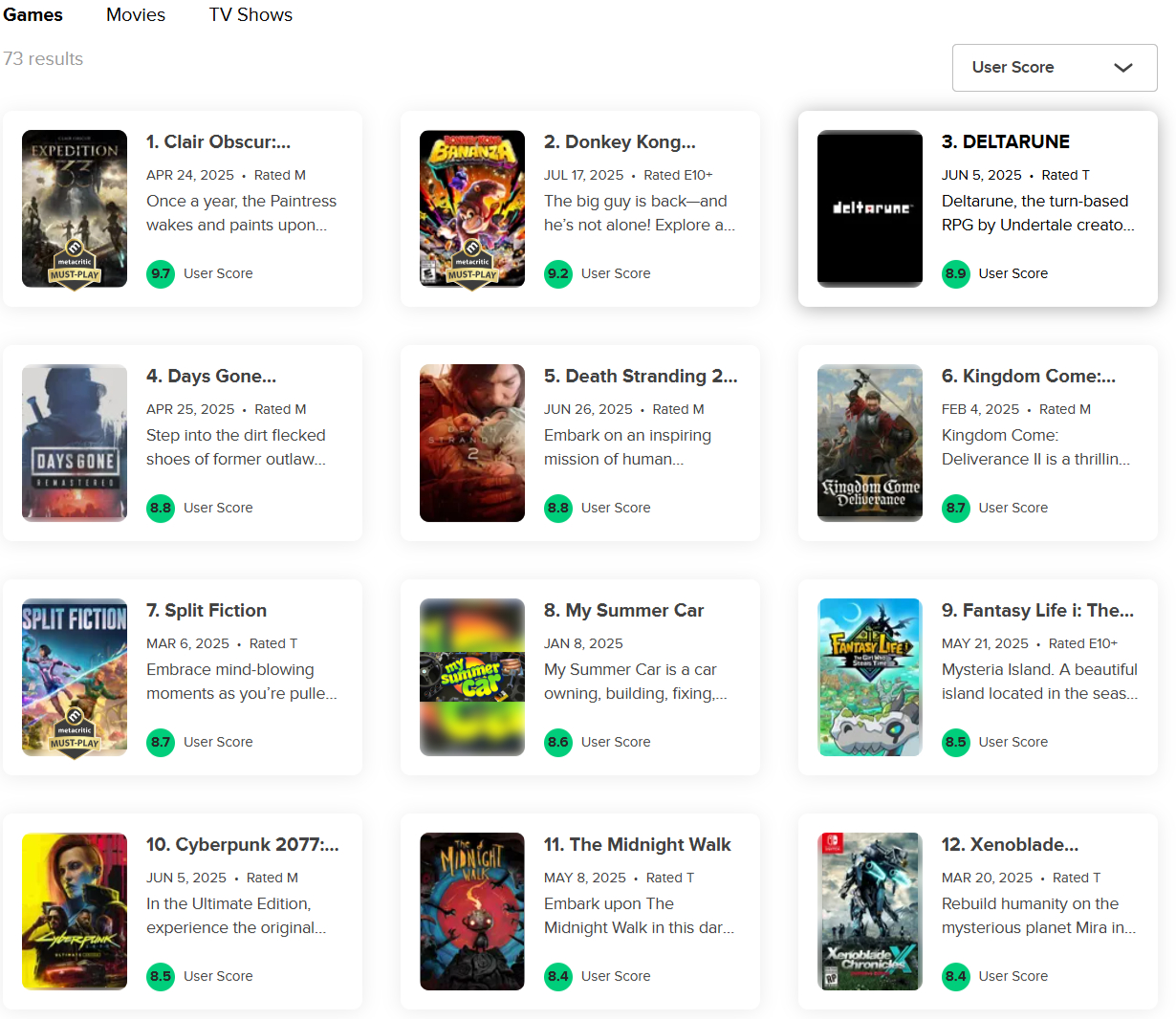Click the 8.9 score badge for DELTARUNE

click(x=956, y=273)
